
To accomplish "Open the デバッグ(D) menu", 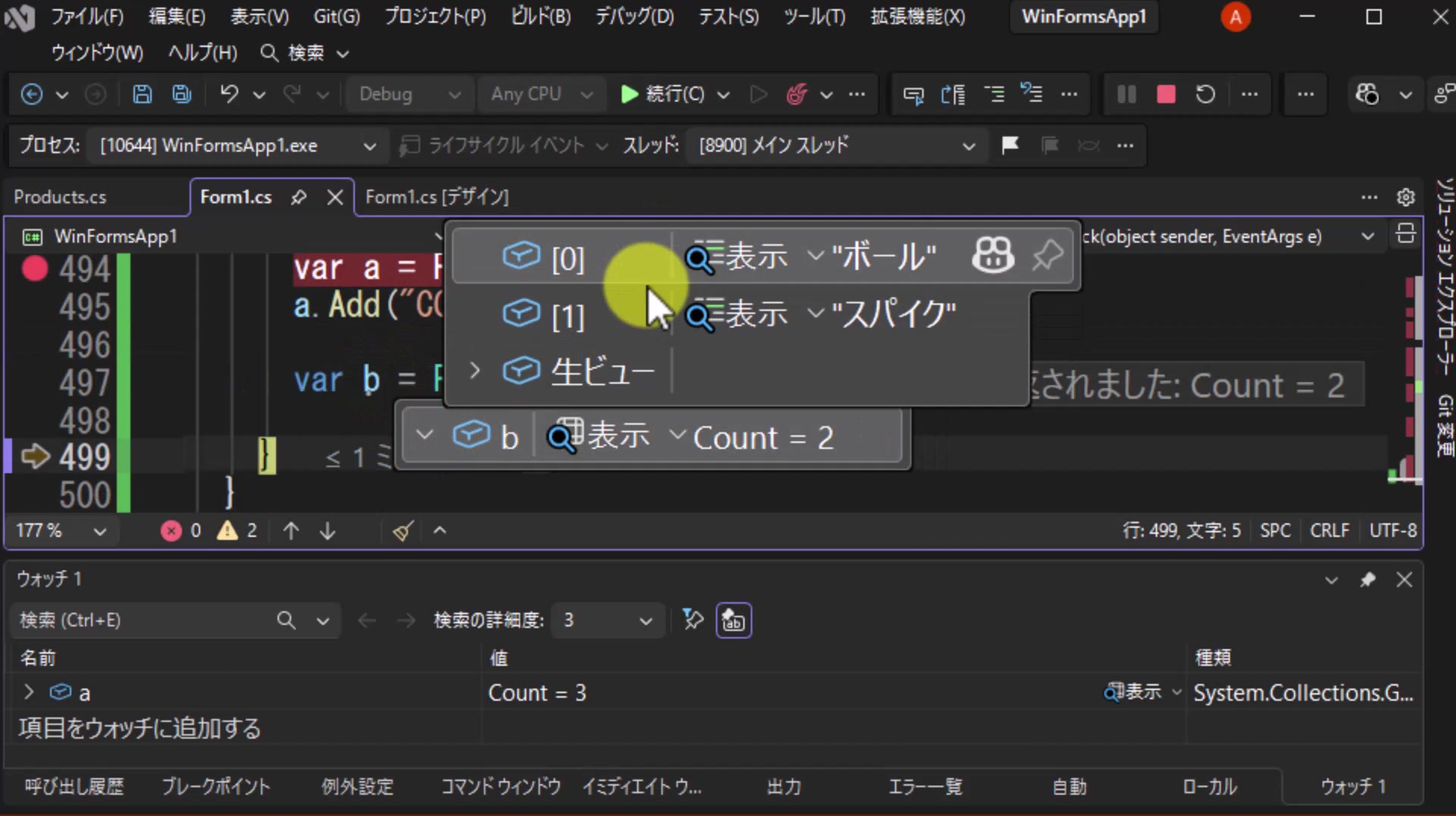I will [634, 16].
